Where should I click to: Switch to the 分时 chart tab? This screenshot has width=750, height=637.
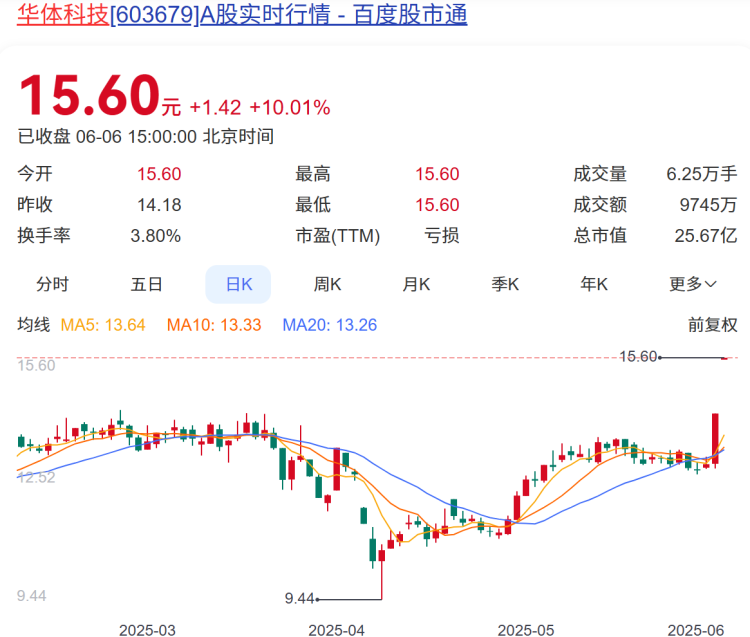coord(53,284)
